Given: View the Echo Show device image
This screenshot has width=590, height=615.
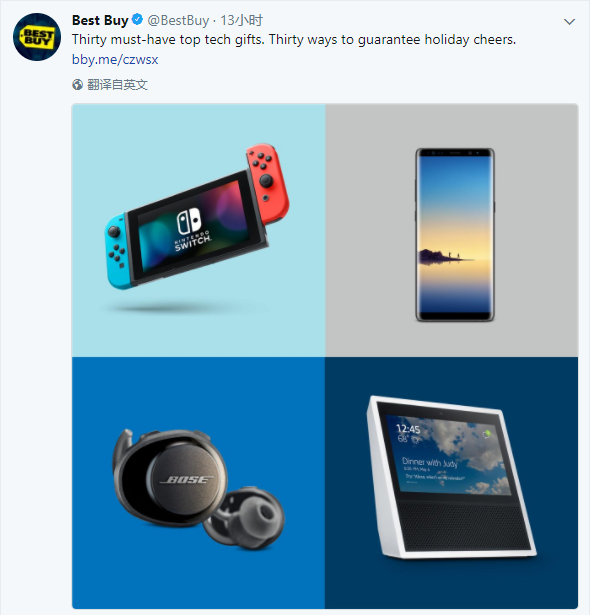Looking at the screenshot, I should (452, 483).
